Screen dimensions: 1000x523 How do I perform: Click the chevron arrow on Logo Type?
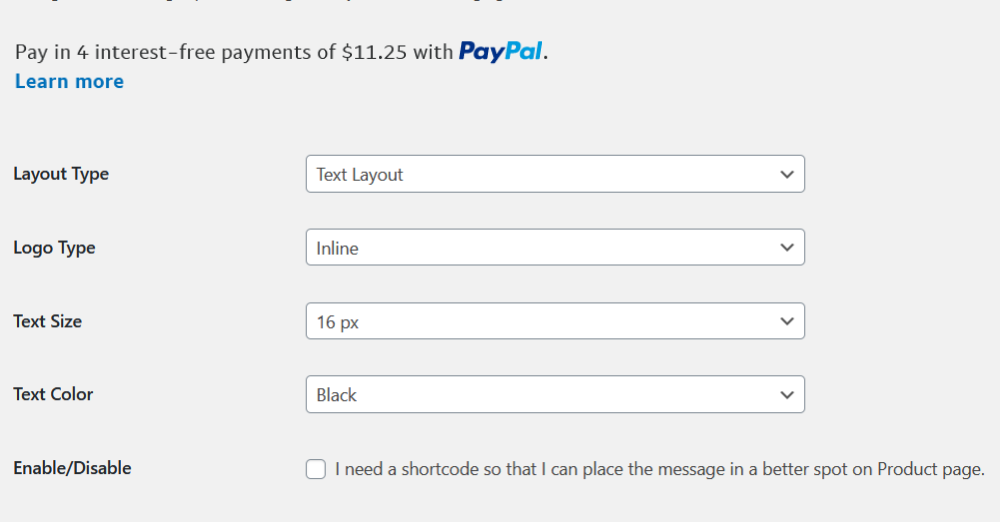click(786, 248)
